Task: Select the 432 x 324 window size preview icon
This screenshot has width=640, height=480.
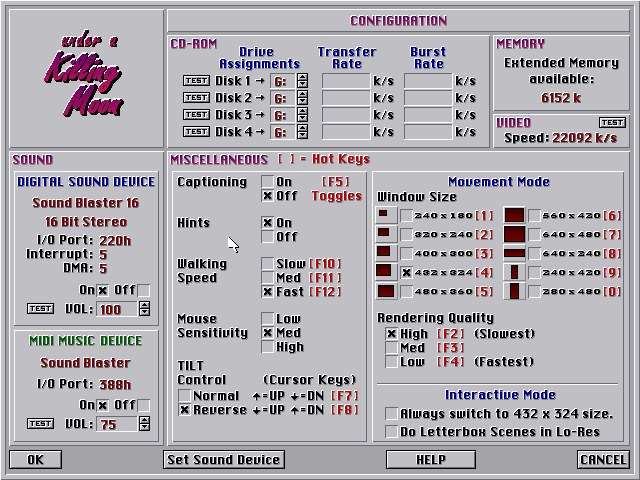Action: (386, 272)
